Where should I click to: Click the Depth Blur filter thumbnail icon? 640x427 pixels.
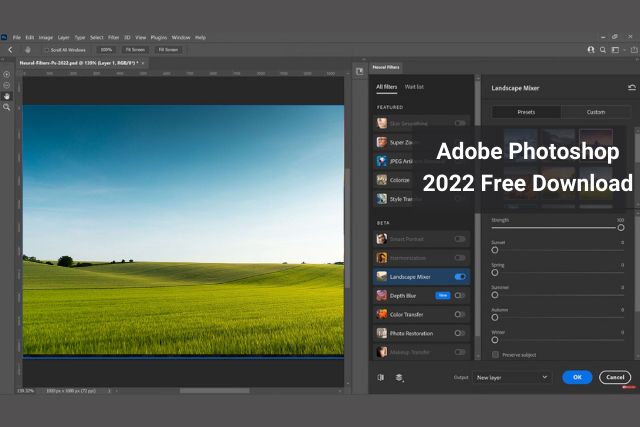(x=382, y=295)
